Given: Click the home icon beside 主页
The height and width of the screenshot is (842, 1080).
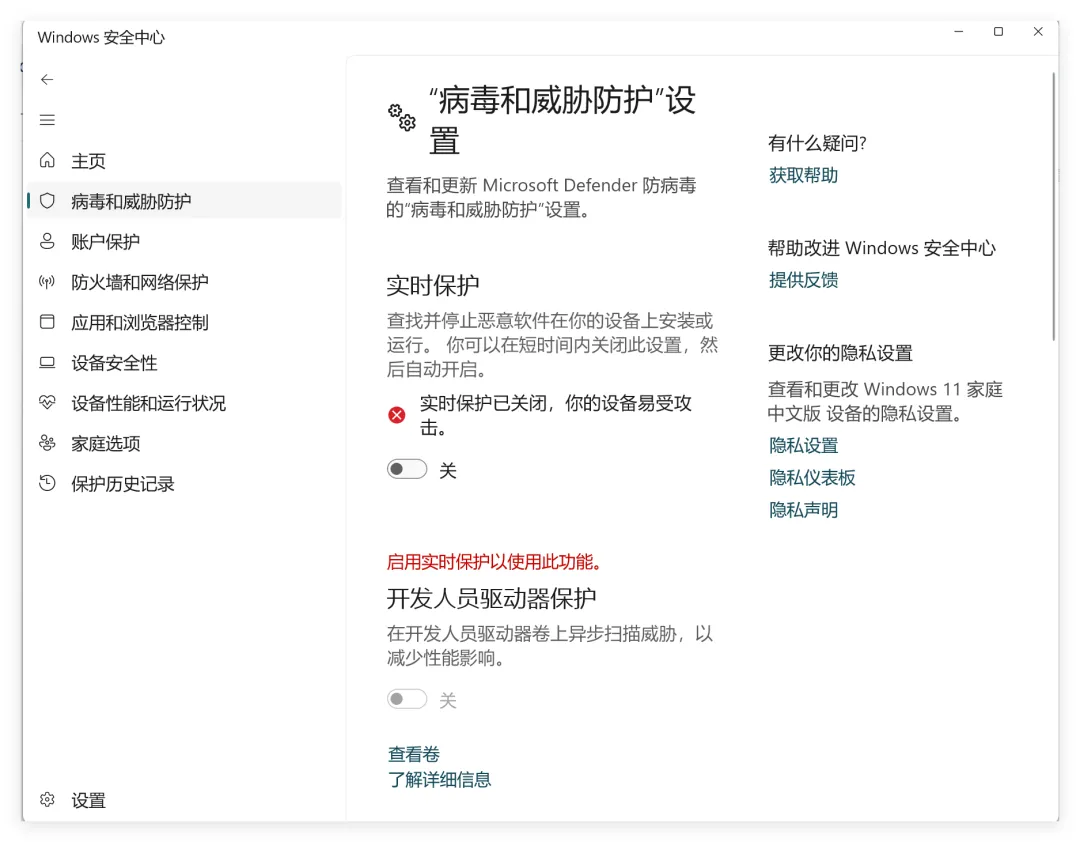Looking at the screenshot, I should pyautogui.click(x=47, y=160).
